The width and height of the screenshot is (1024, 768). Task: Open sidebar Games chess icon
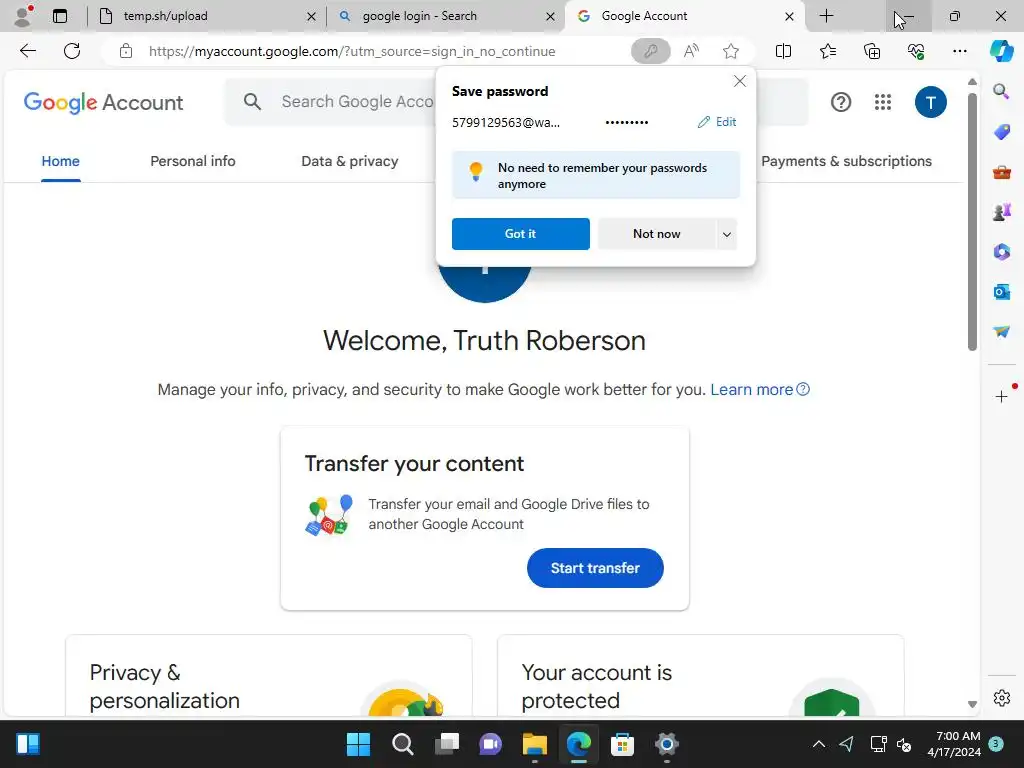[x=1001, y=212]
